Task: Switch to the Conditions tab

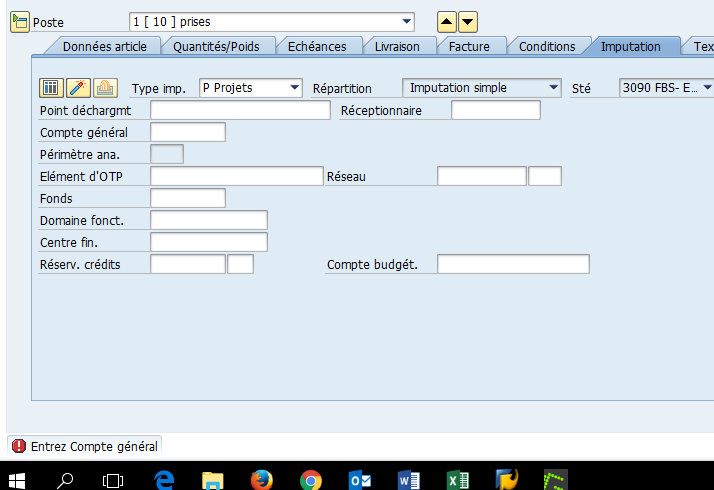Action: click(x=546, y=46)
